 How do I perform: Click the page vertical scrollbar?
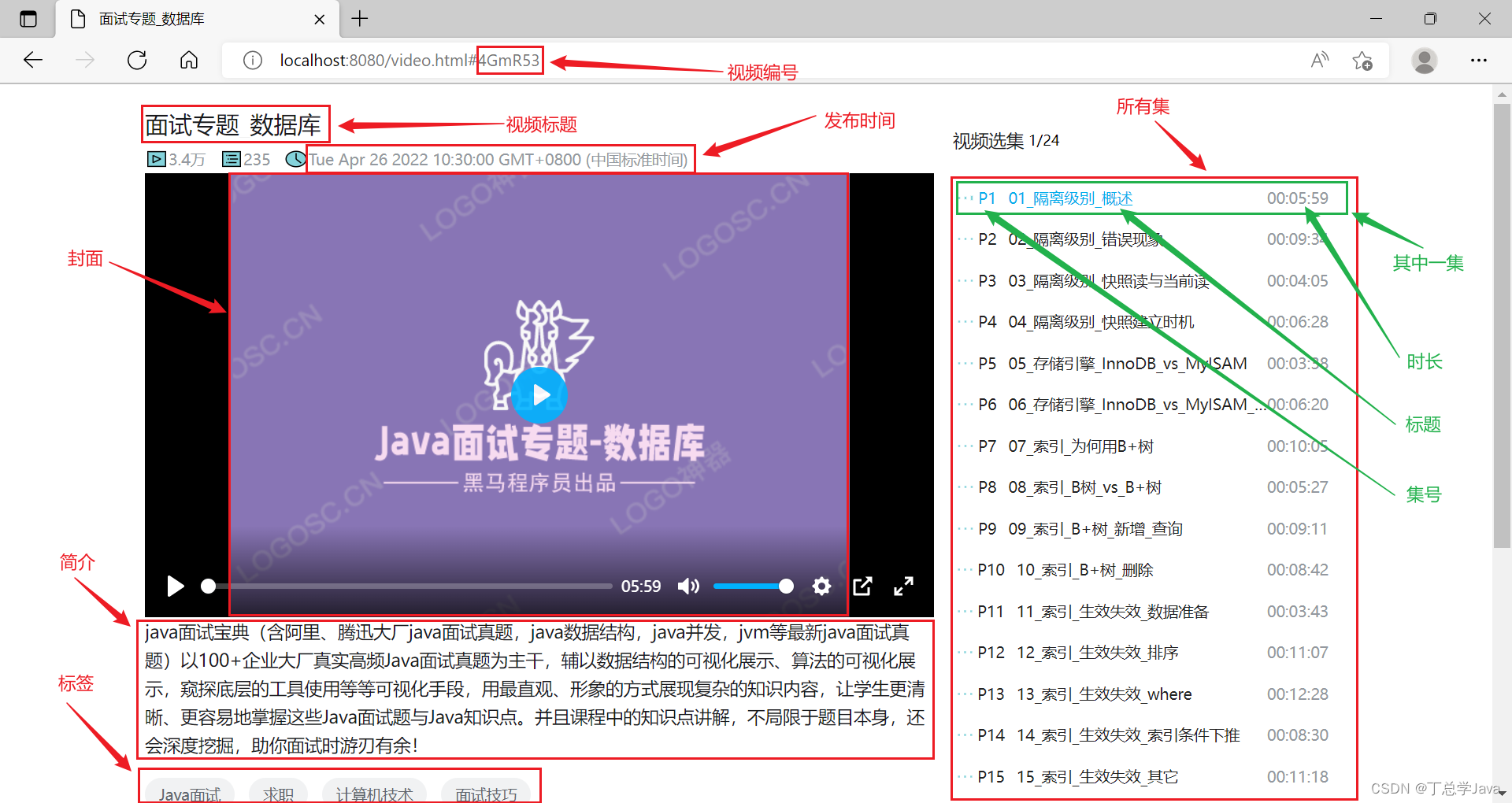pos(1502,325)
